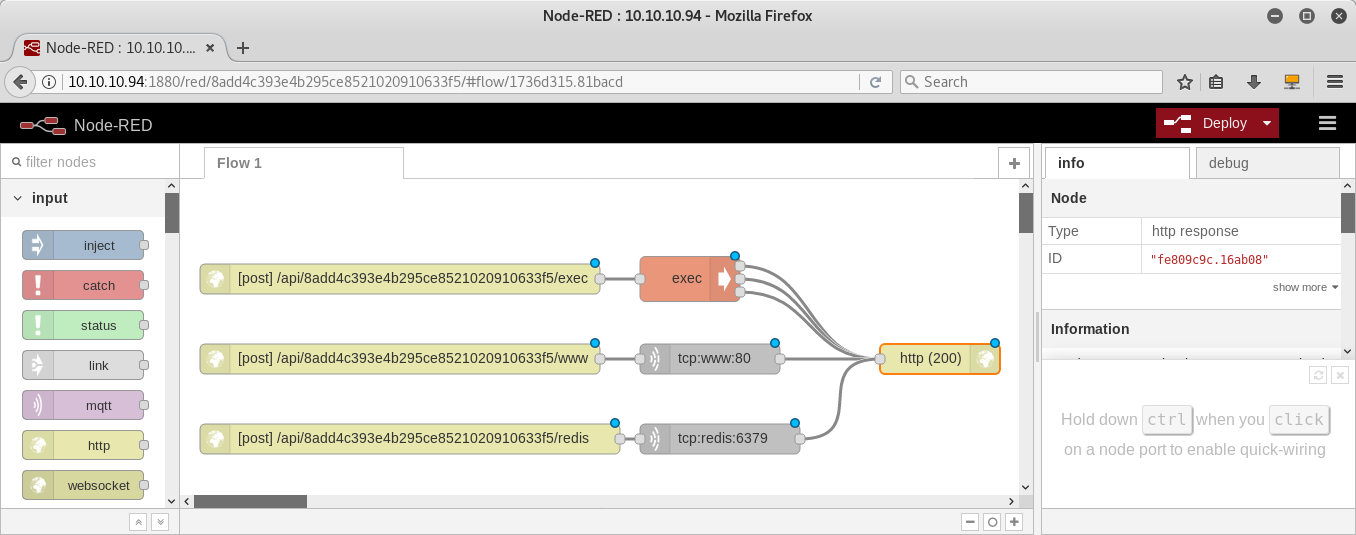Select the /redis http post node
The height and width of the screenshot is (535, 1356).
click(410, 439)
